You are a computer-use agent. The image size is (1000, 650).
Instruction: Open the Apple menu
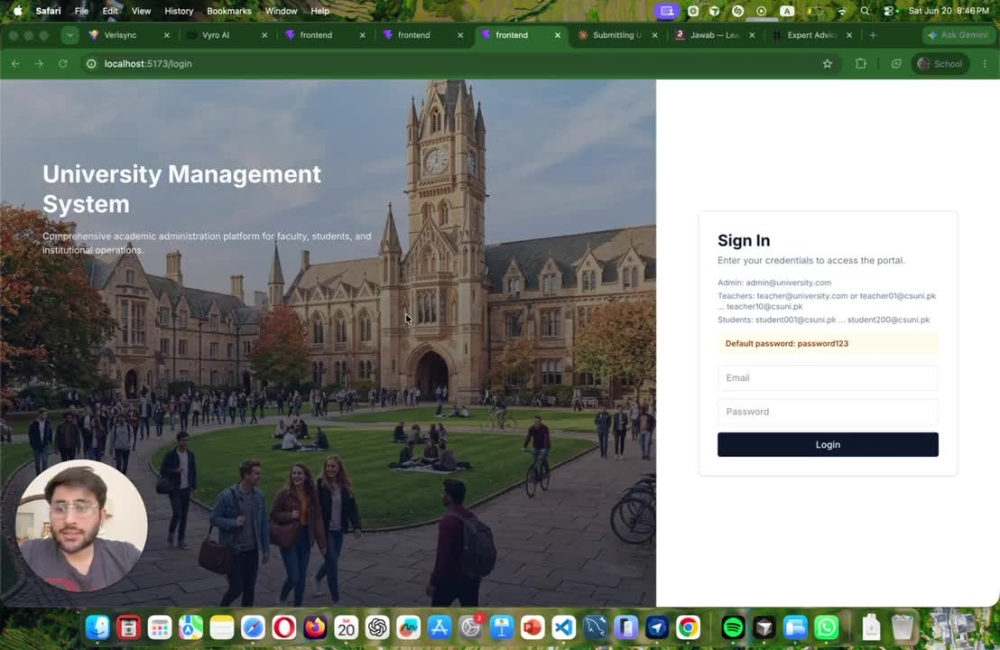coord(18,11)
